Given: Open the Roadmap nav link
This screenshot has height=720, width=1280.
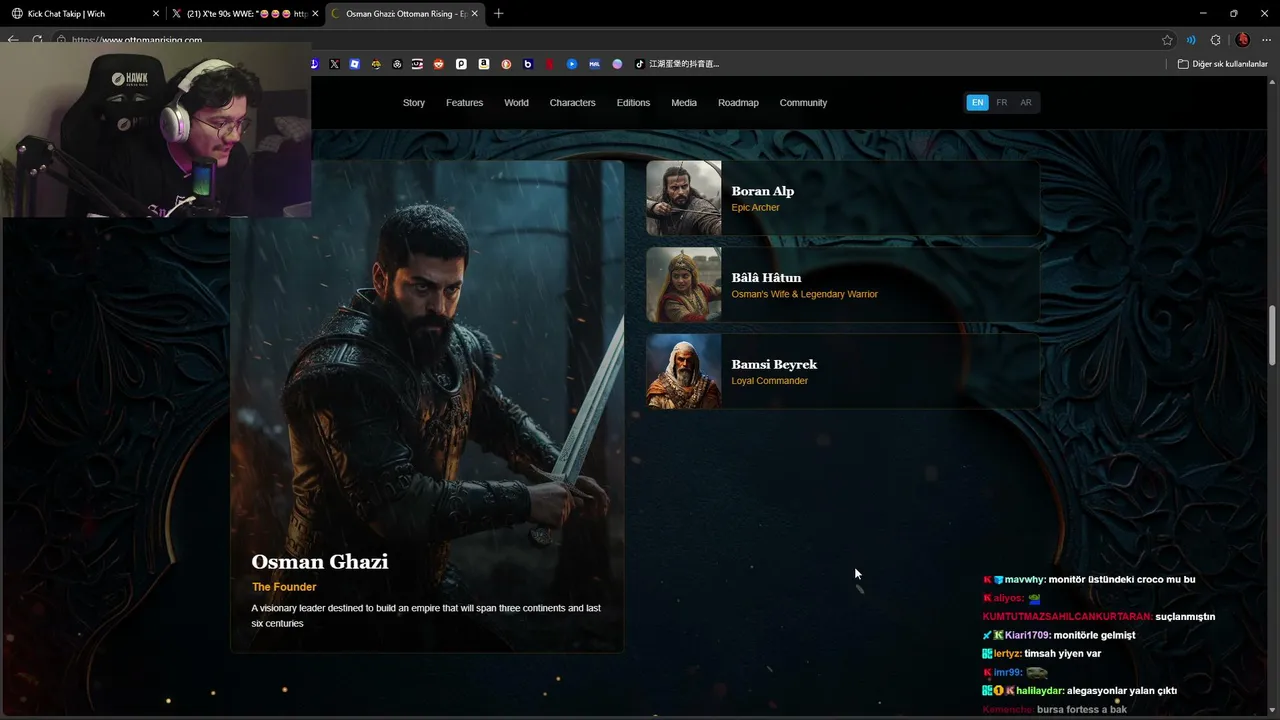Looking at the screenshot, I should click(738, 103).
